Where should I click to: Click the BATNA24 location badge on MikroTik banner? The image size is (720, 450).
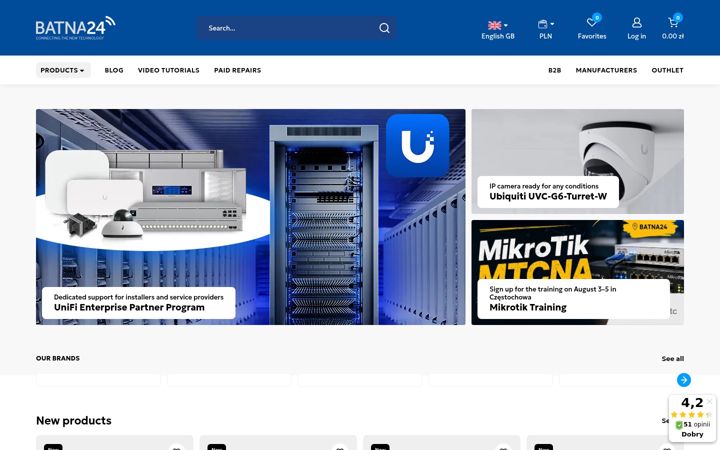pyautogui.click(x=650, y=227)
